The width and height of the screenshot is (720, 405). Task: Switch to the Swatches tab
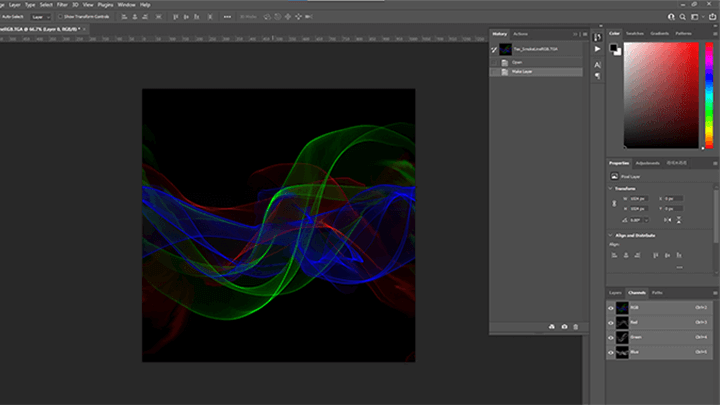(x=635, y=34)
